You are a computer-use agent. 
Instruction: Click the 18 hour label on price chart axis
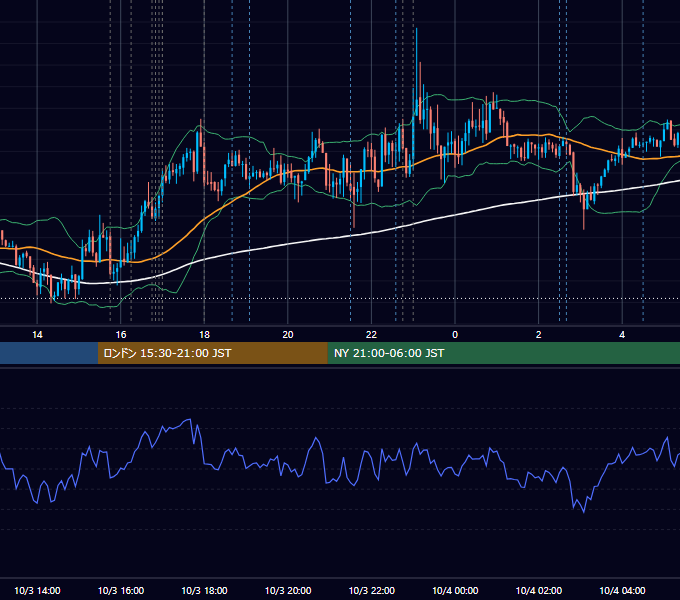coord(204,335)
